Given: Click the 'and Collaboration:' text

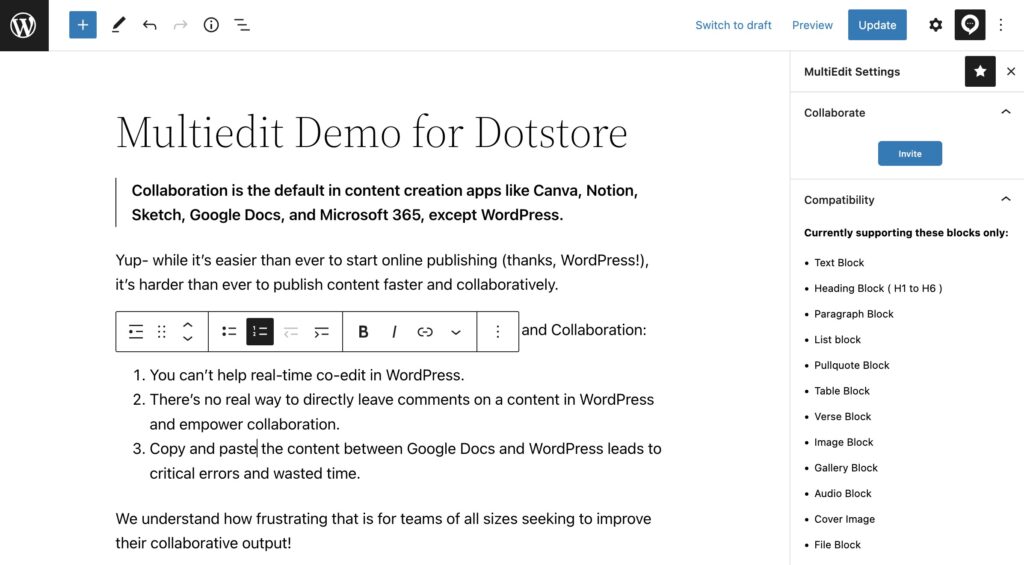Looking at the screenshot, I should click(584, 330).
